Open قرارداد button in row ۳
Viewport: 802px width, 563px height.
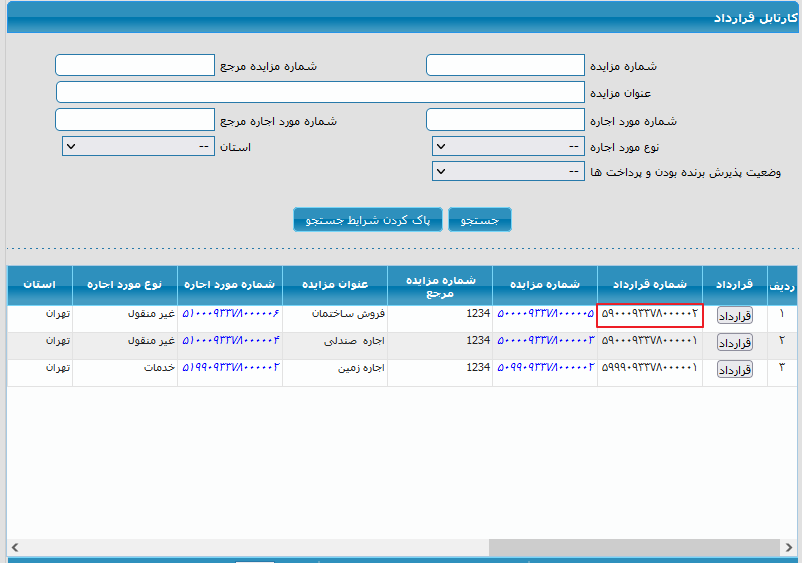[x=734, y=370]
